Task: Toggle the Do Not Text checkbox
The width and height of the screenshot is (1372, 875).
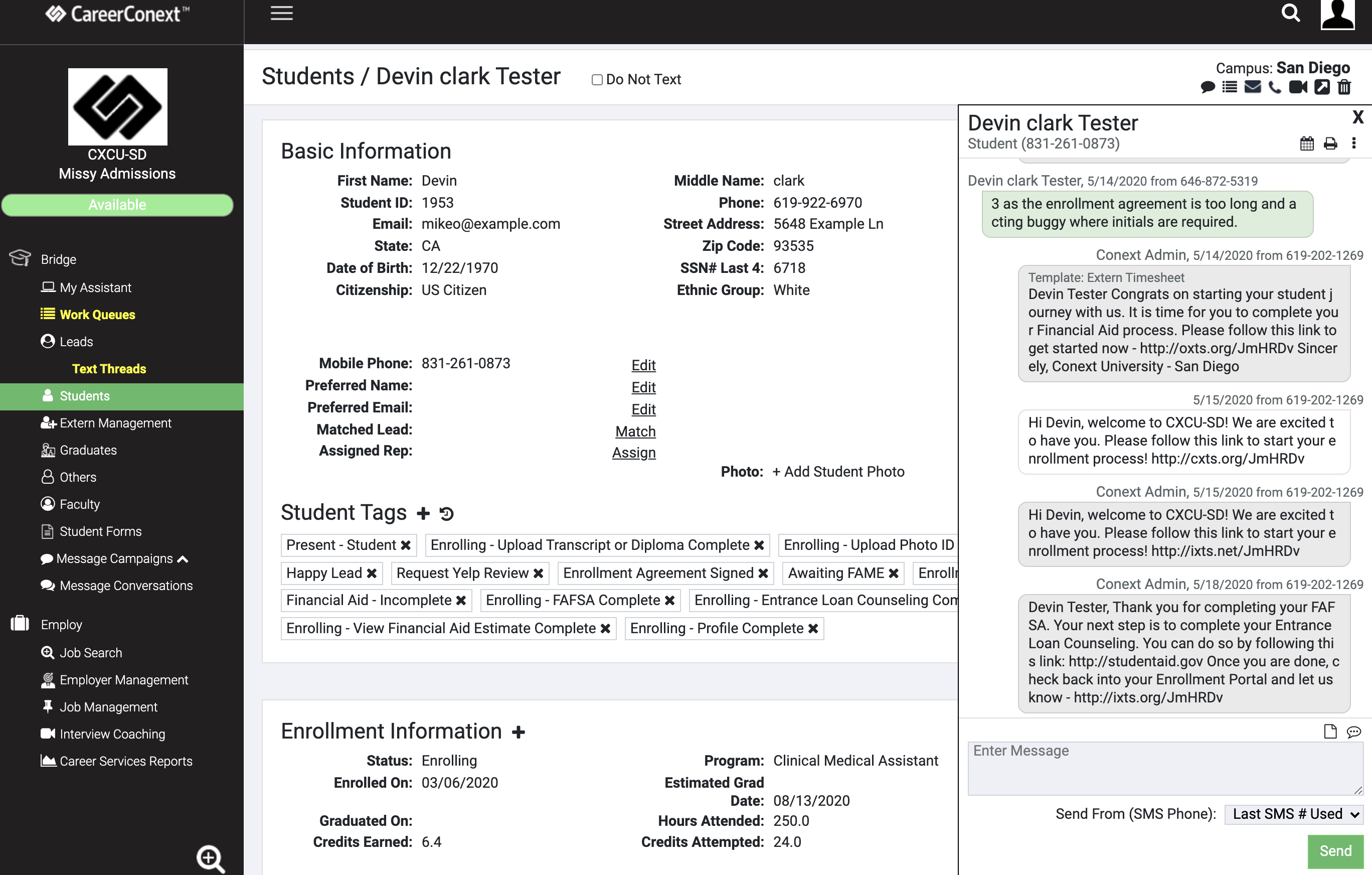Action: point(597,80)
